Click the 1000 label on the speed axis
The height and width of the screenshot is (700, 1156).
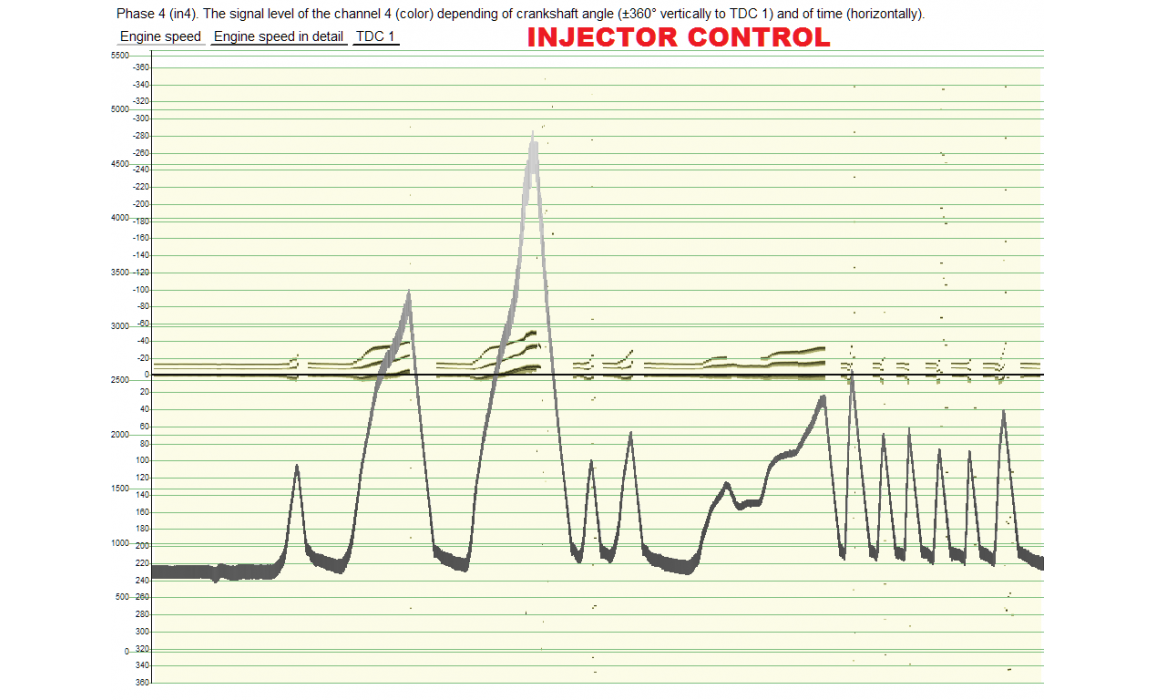[x=120, y=543]
